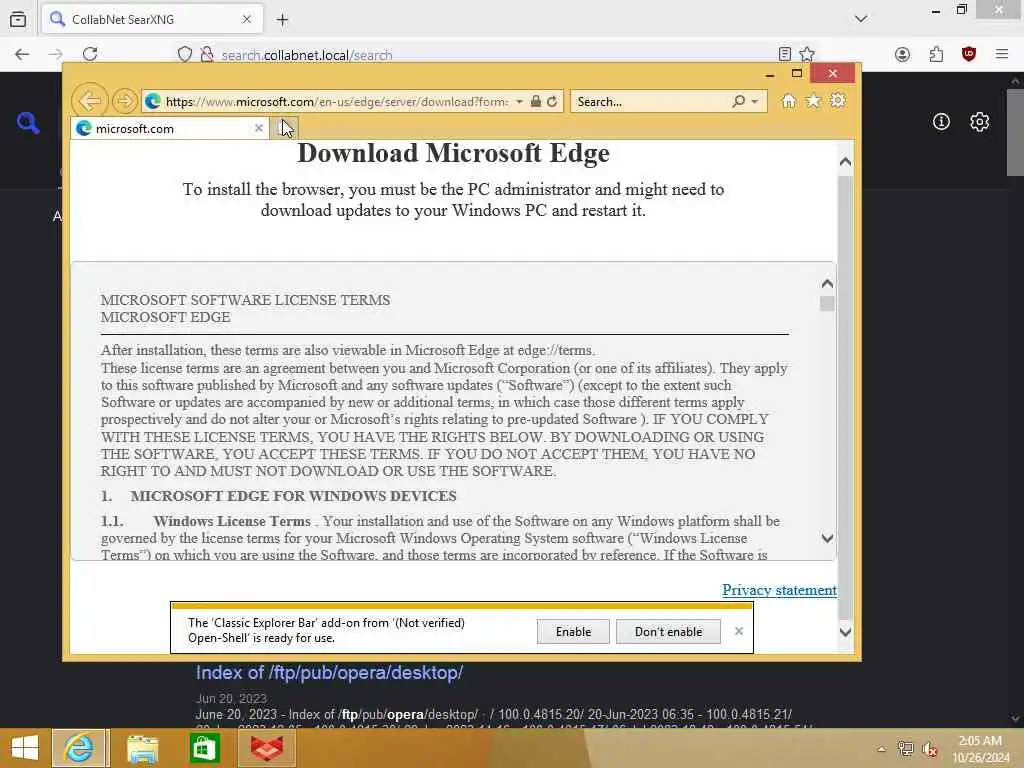Click the license terms scrollbar thumb
Image resolution: width=1024 pixels, height=768 pixels.
[827, 304]
